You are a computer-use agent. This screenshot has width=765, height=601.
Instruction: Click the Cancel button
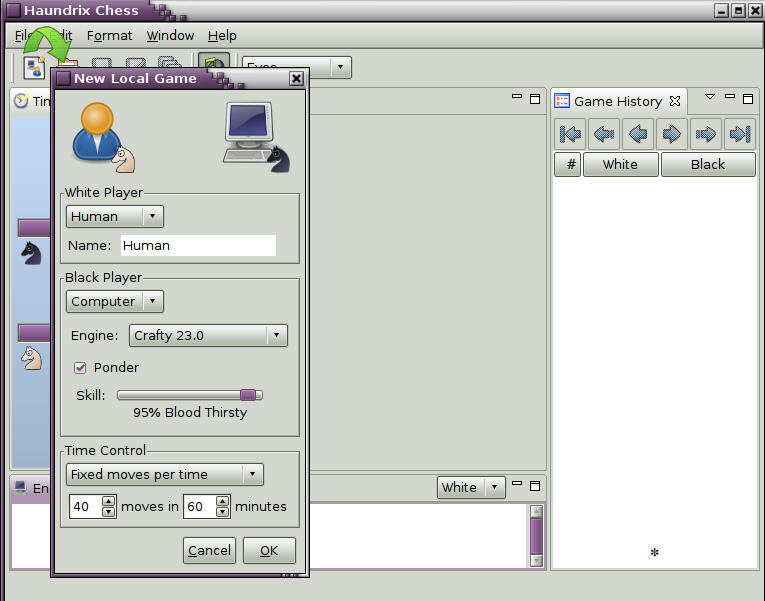pos(209,550)
